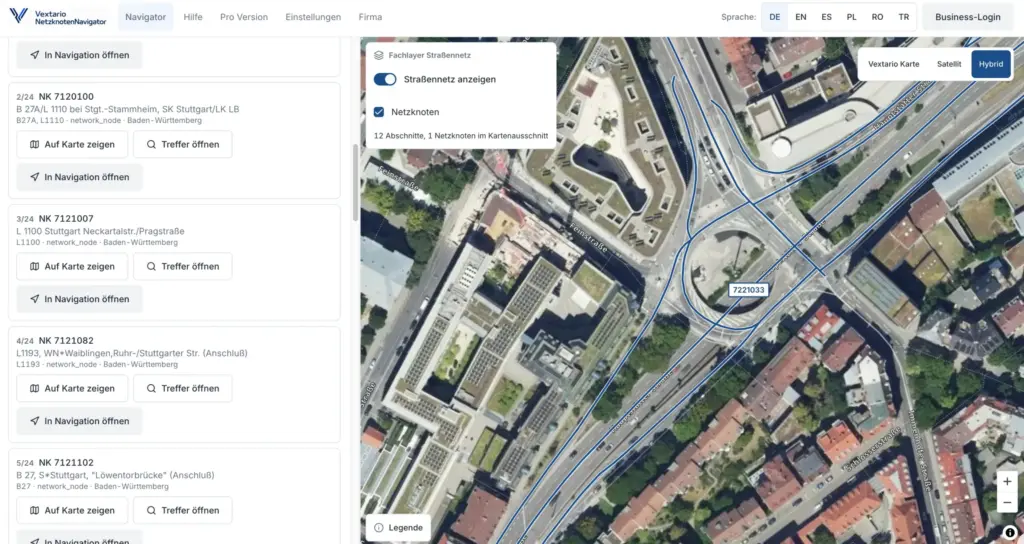This screenshot has height=544, width=1024.
Task: Click heading NK 7121007
Action: pyautogui.click(x=66, y=219)
